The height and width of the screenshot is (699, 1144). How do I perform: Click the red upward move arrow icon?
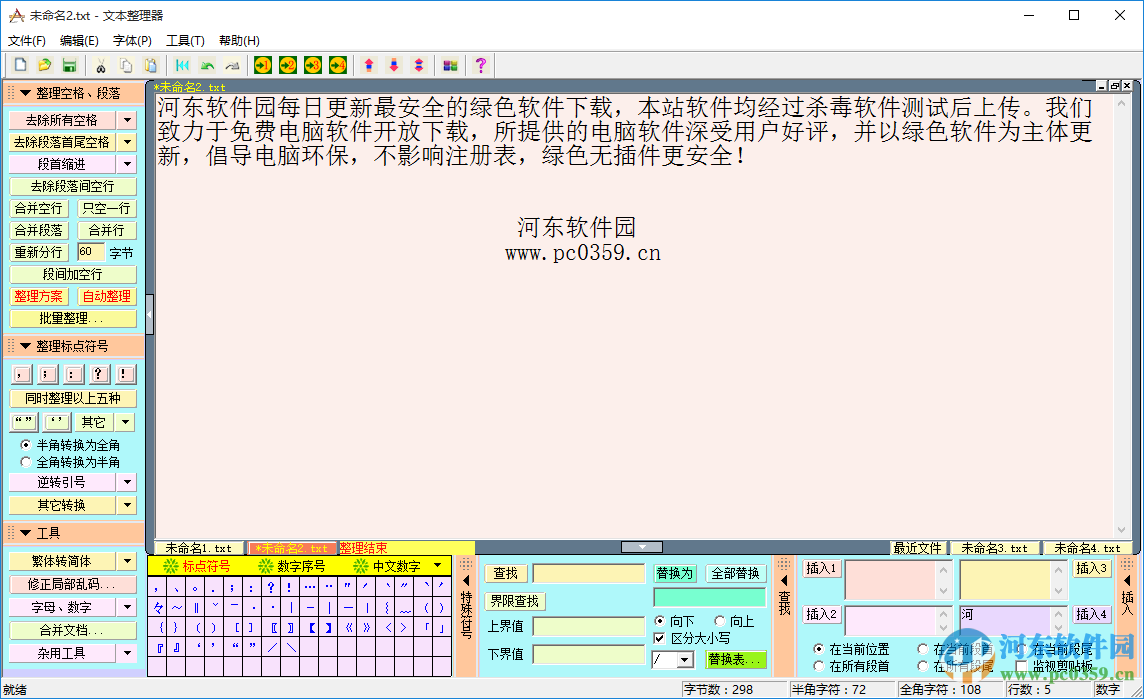(369, 65)
